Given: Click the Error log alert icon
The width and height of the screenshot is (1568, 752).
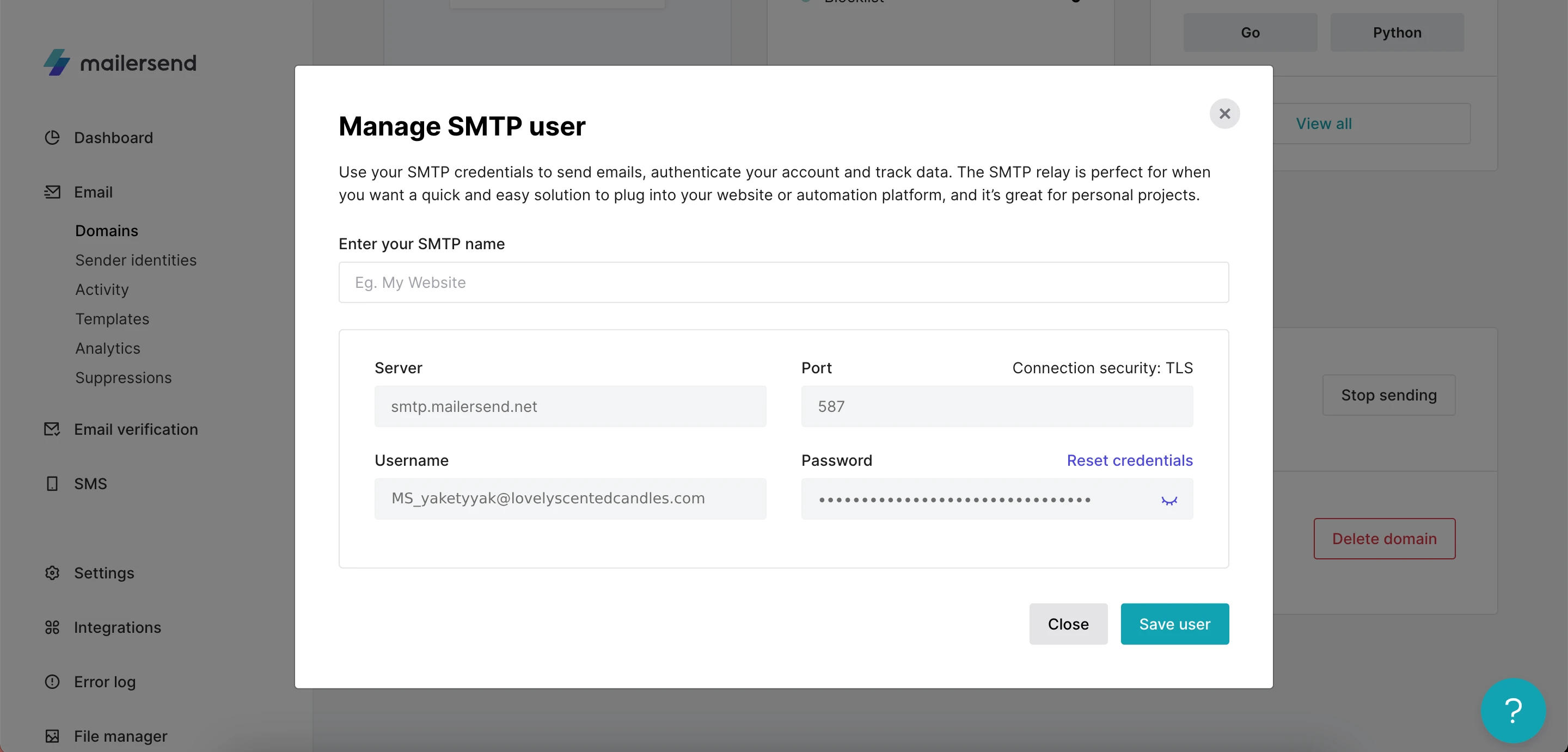Looking at the screenshot, I should (x=52, y=682).
